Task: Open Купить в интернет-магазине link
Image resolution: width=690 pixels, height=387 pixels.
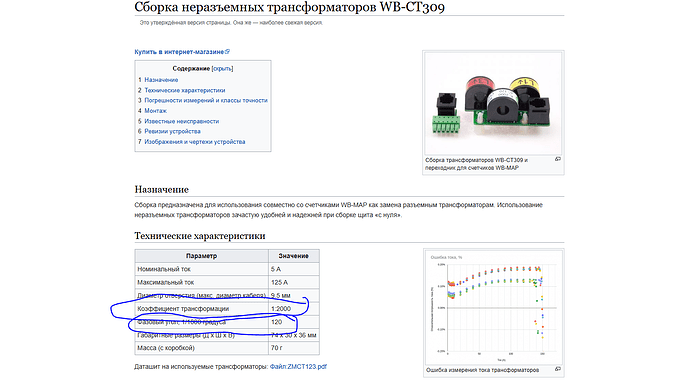Action: 180,52
